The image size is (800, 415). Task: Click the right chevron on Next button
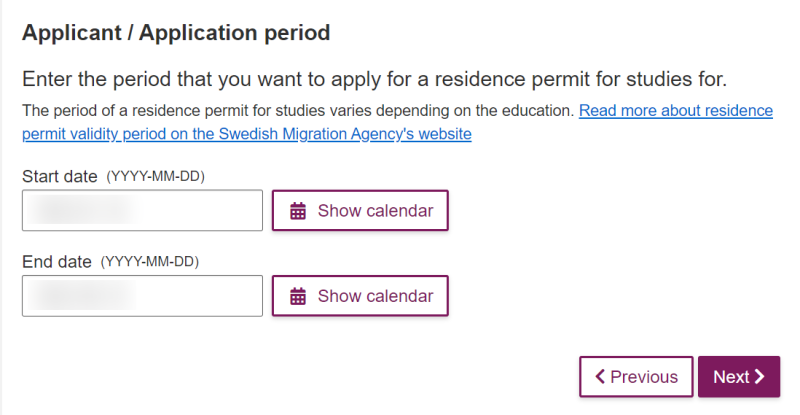tap(760, 377)
